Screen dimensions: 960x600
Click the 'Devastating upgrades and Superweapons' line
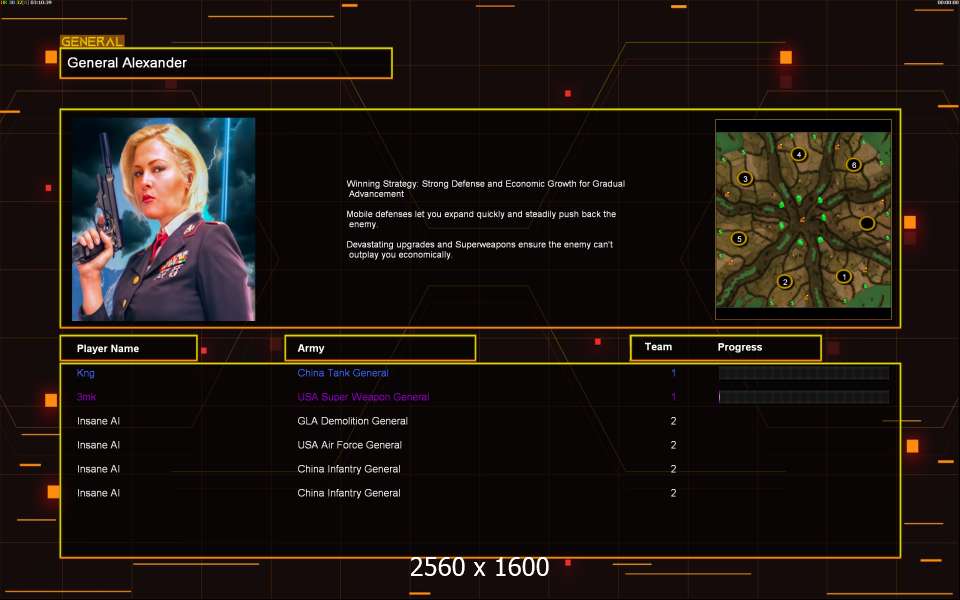tap(479, 249)
